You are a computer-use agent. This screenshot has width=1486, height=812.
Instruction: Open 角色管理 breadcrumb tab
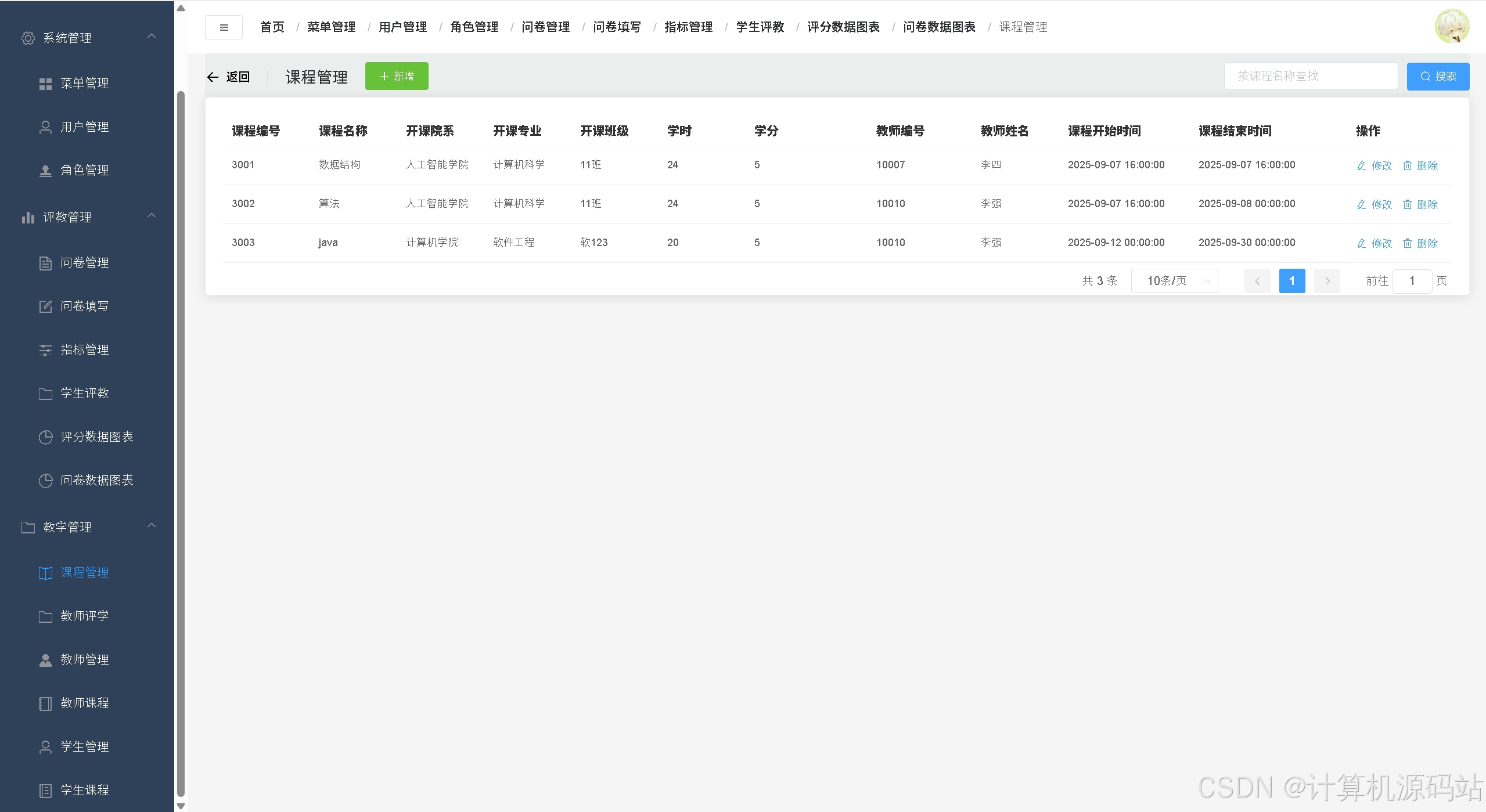(x=474, y=27)
